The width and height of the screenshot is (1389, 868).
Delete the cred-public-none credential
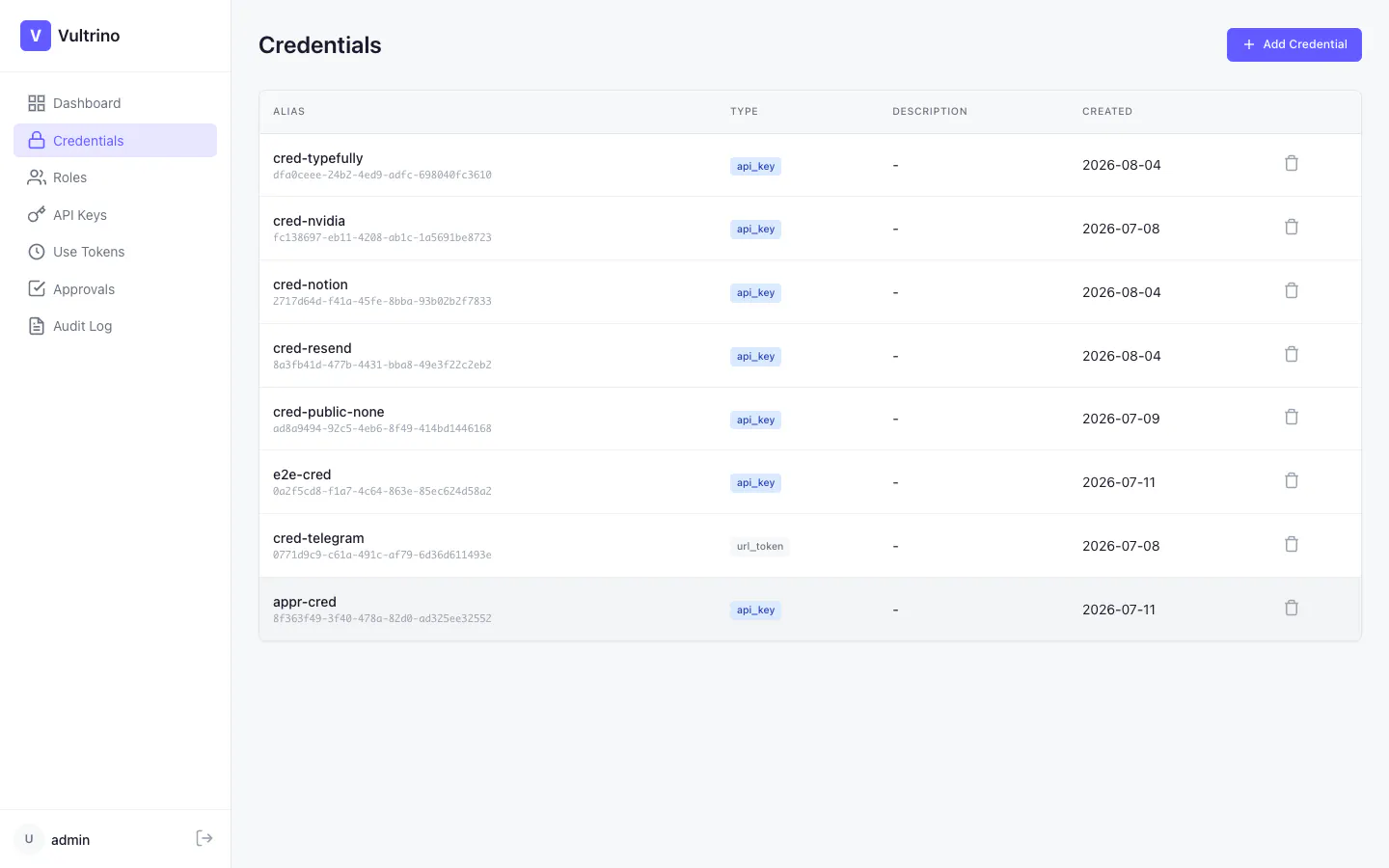pyautogui.click(x=1292, y=418)
